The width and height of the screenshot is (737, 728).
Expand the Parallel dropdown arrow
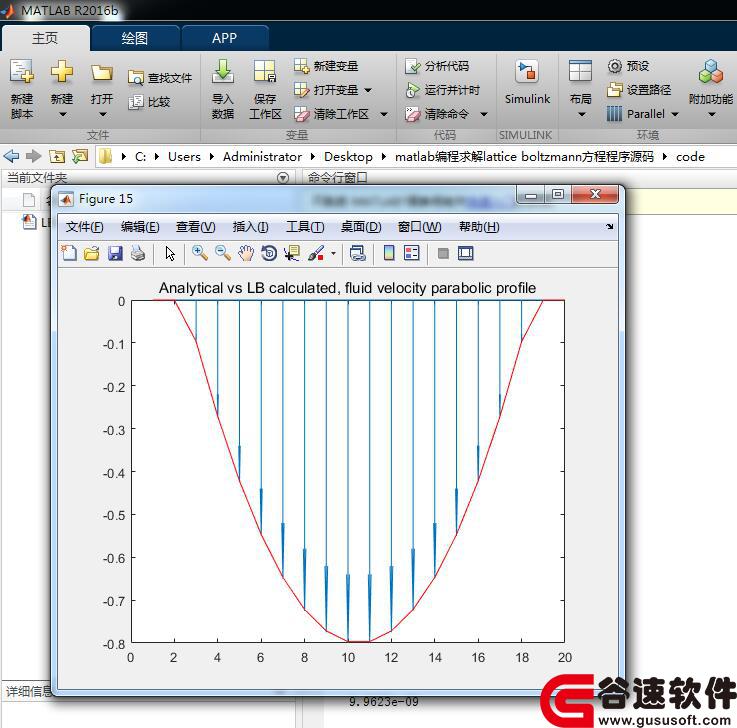pyautogui.click(x=675, y=114)
